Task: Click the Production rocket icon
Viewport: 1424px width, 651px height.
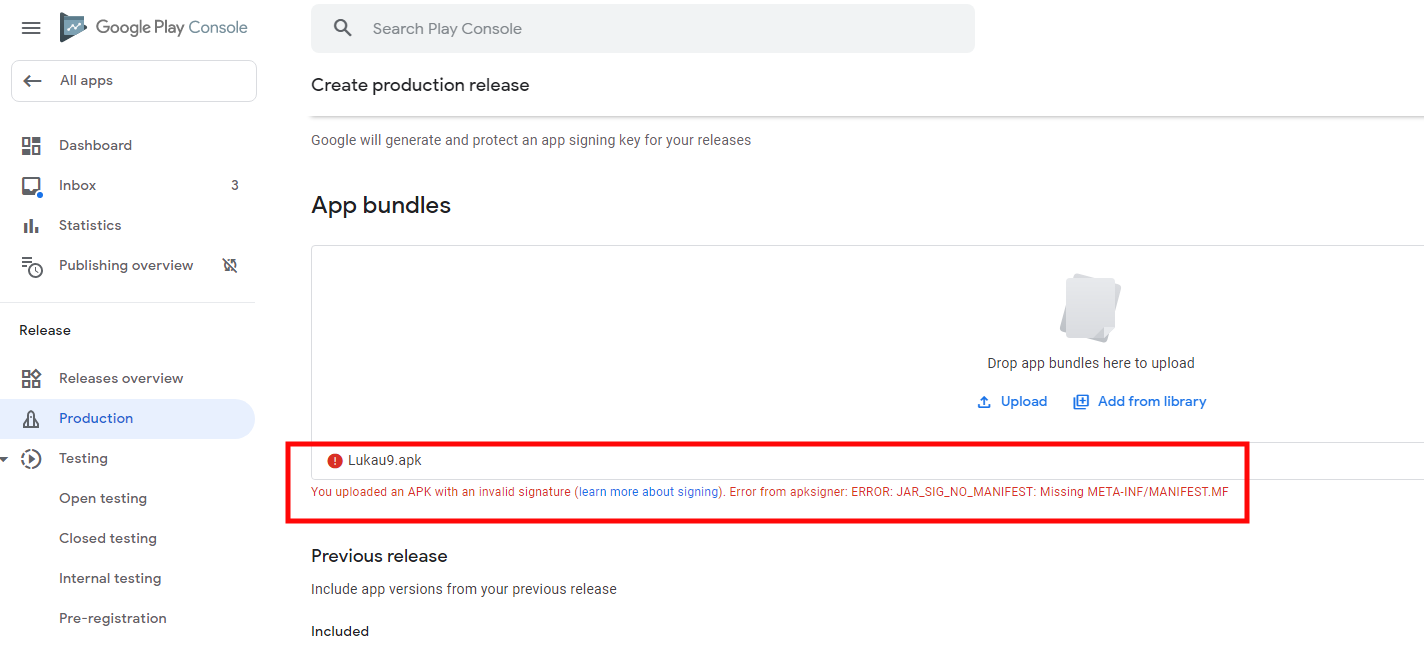Action: (31, 419)
